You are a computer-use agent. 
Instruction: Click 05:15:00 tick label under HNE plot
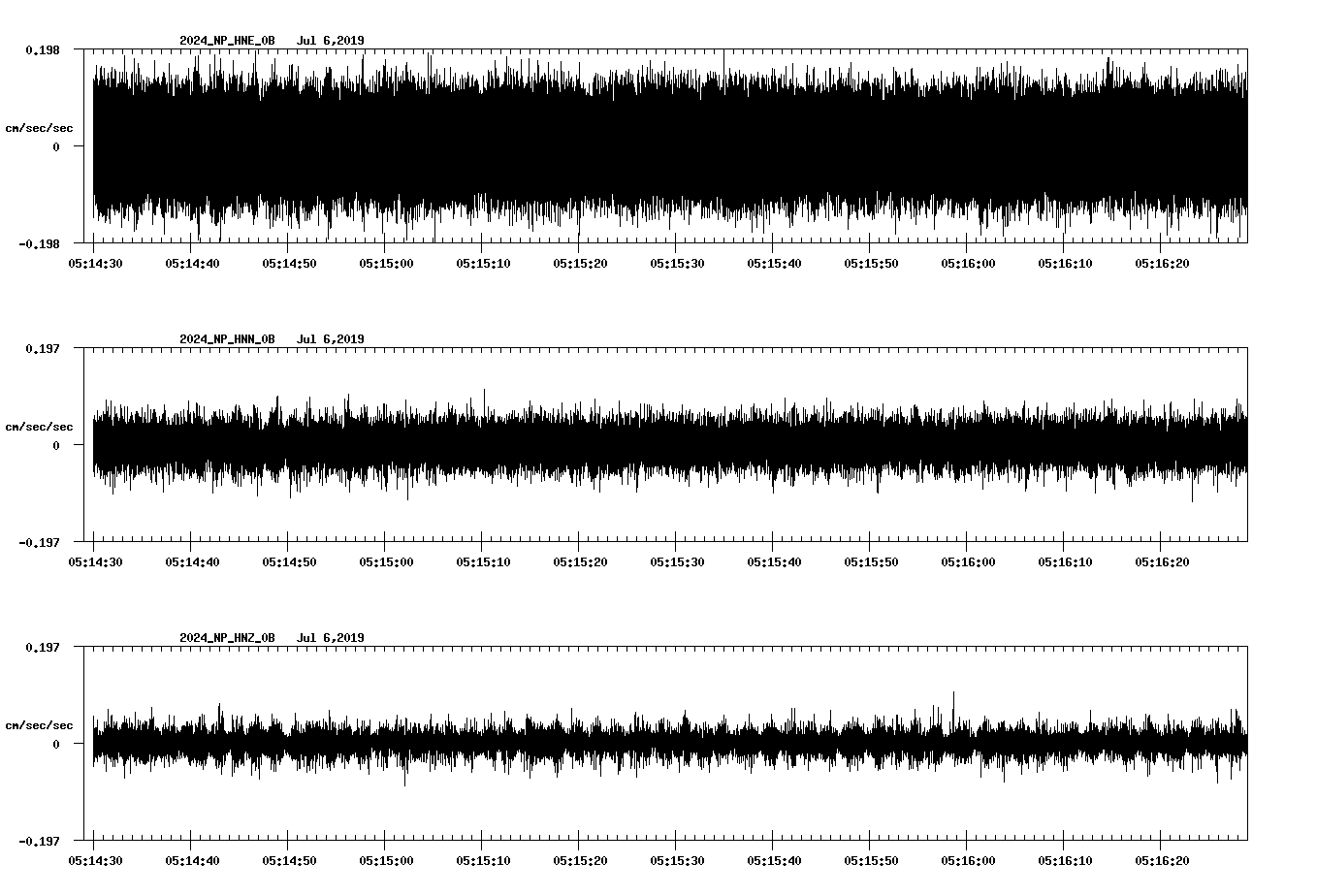386,263
